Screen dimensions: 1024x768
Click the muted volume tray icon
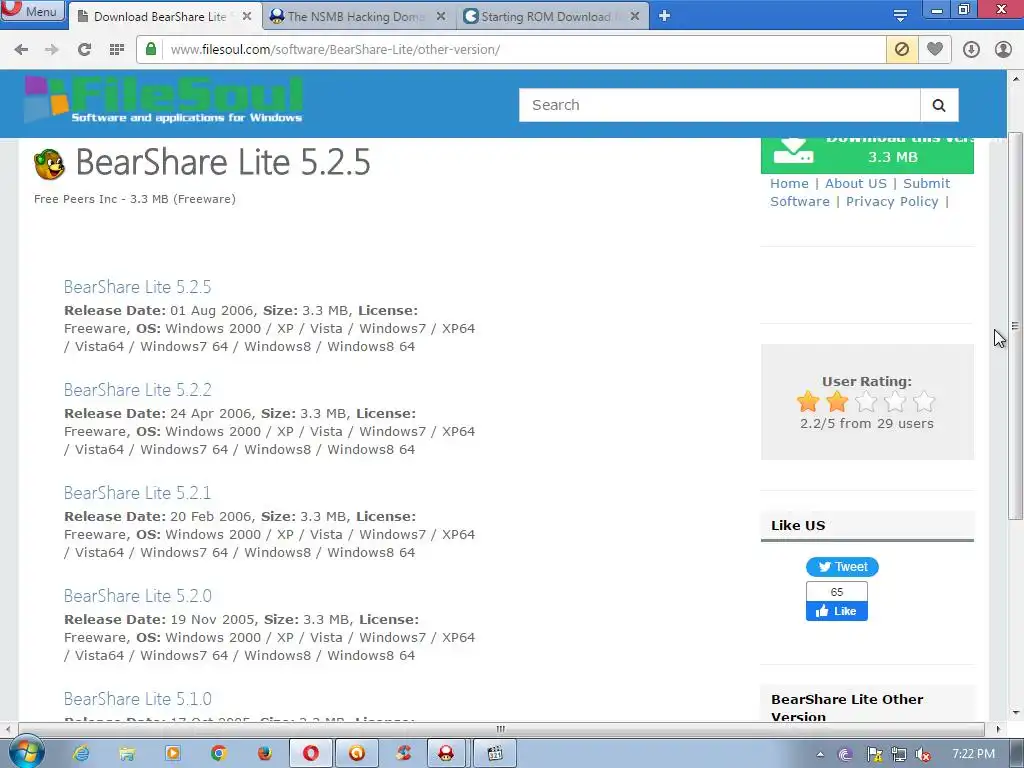tap(923, 755)
